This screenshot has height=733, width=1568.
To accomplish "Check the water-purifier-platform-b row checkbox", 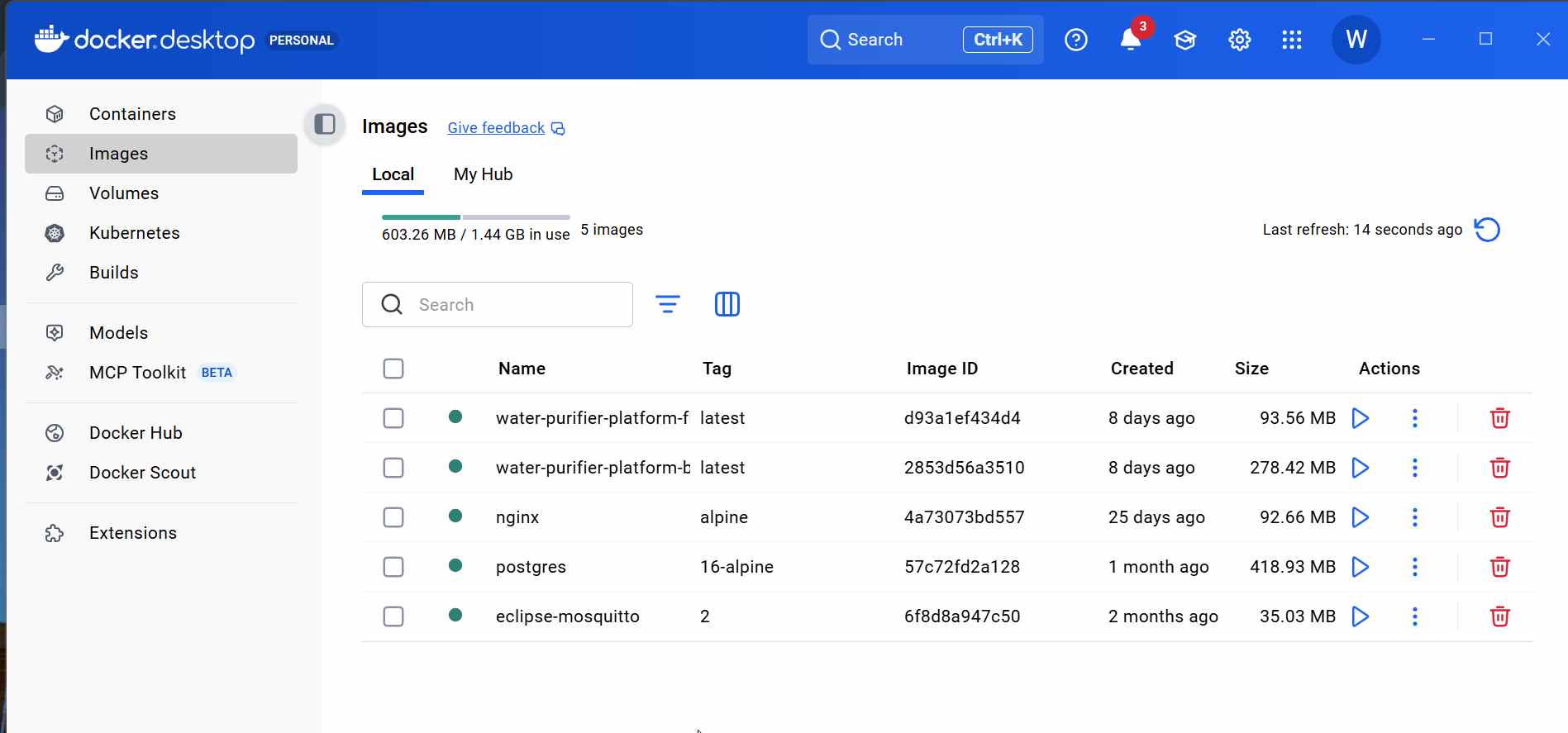I will pos(393,468).
